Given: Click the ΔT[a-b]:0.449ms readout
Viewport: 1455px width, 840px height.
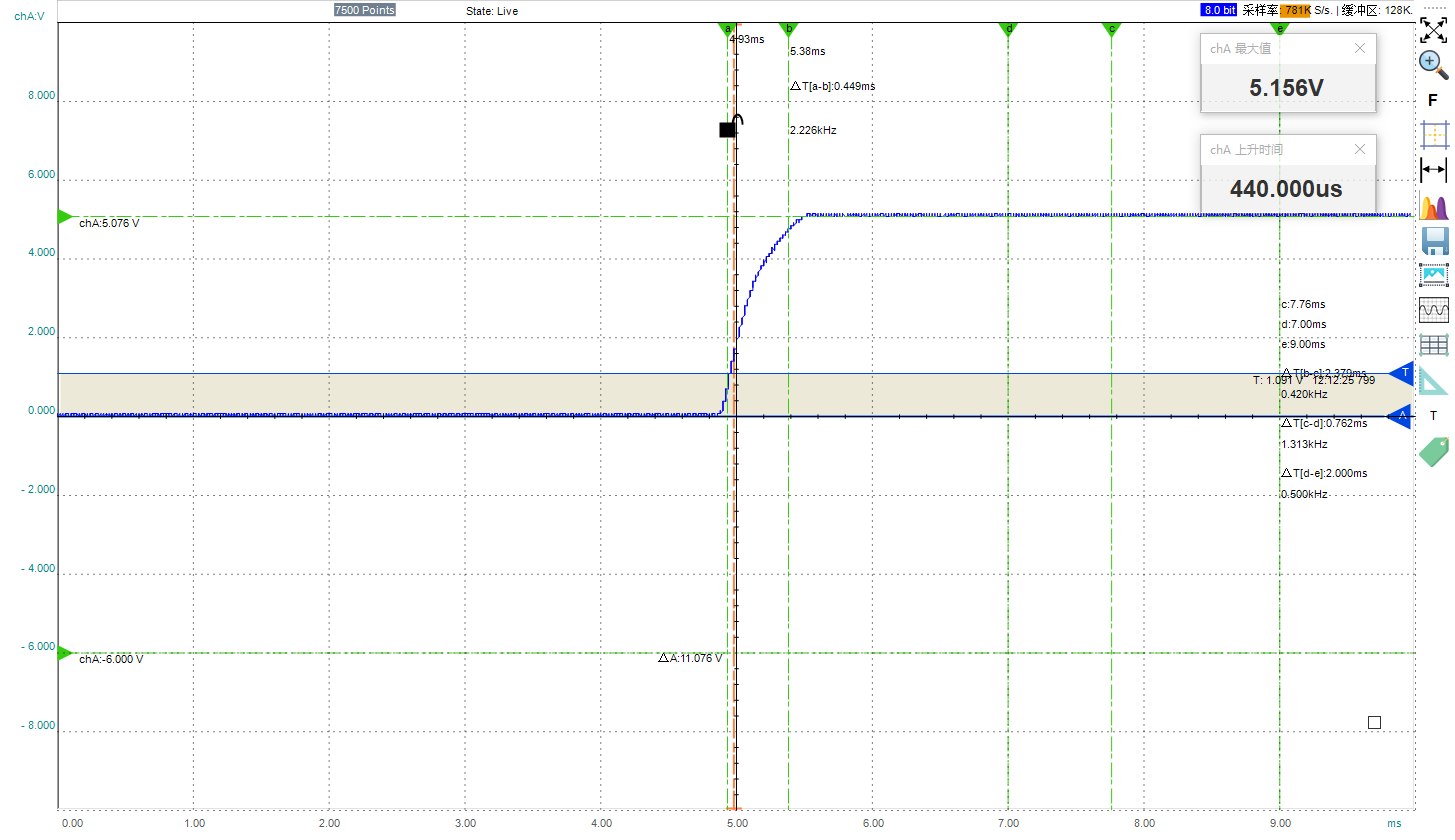Looking at the screenshot, I should [x=832, y=86].
